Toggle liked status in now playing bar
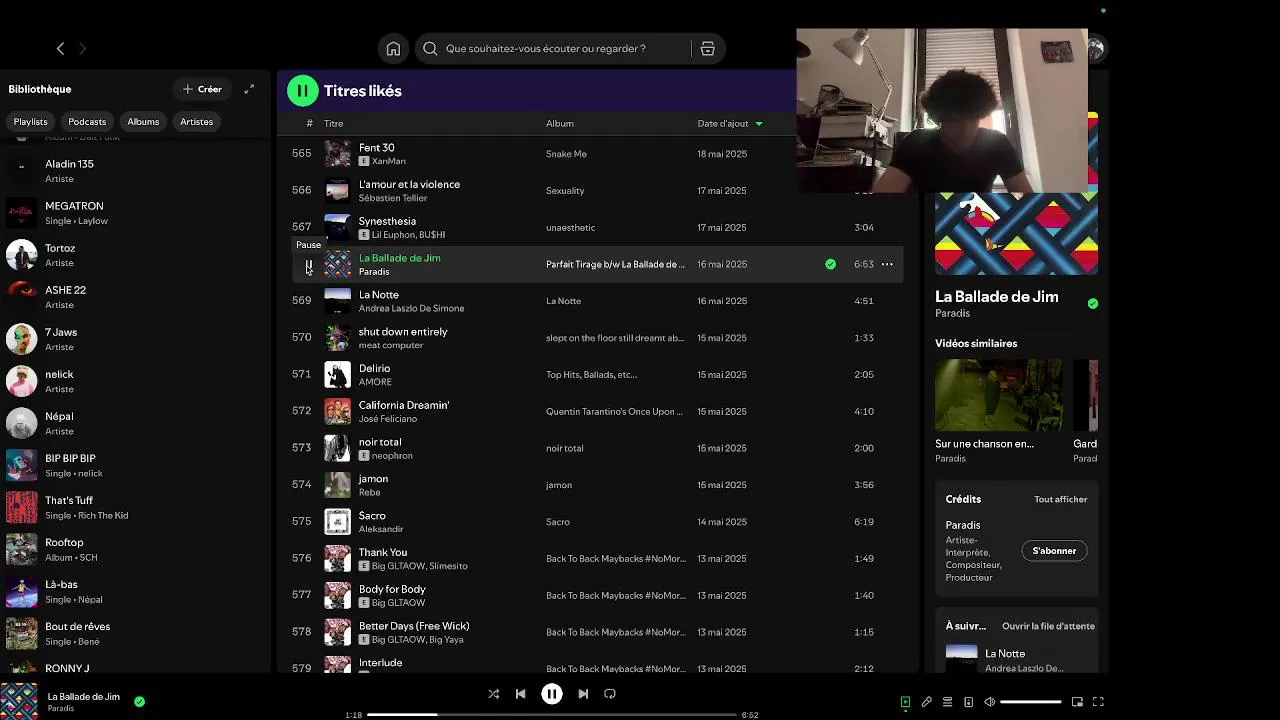This screenshot has width=1280, height=720. coord(139,701)
